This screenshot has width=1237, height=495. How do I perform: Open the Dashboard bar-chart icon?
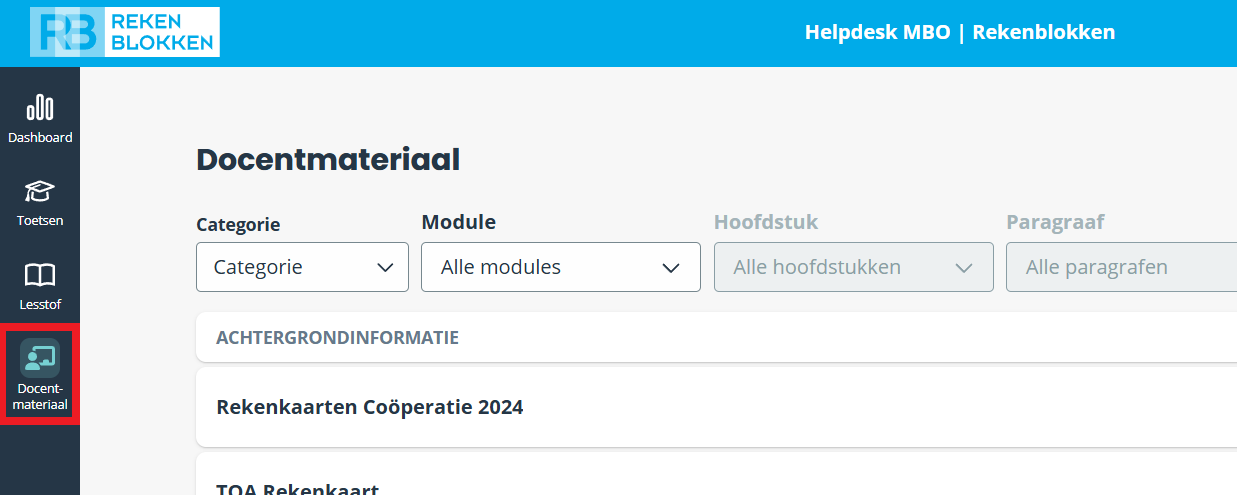click(x=40, y=108)
